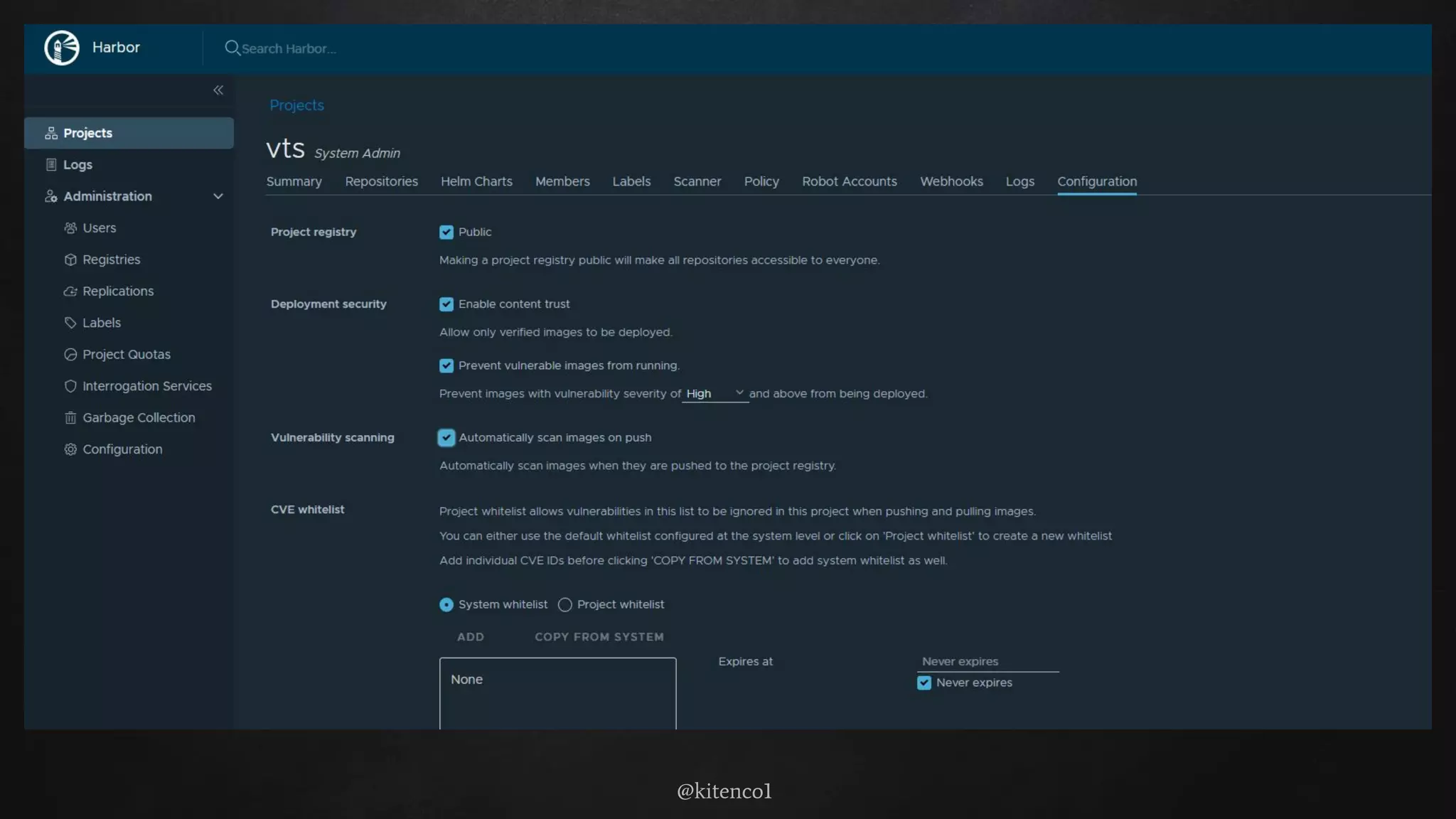Uncheck the Public project registry checkbox

click(446, 232)
